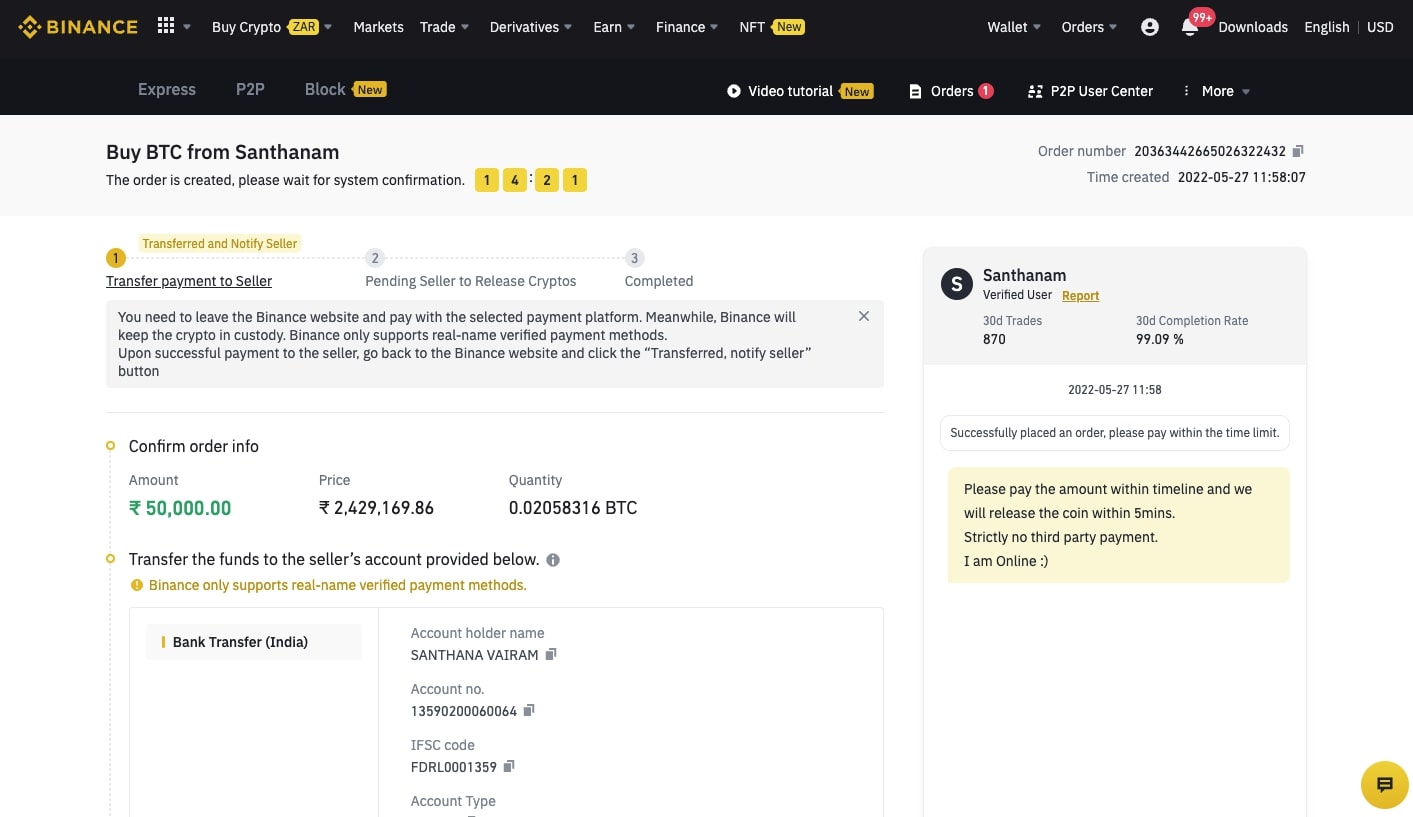Expand the Earn dropdown

click(614, 27)
